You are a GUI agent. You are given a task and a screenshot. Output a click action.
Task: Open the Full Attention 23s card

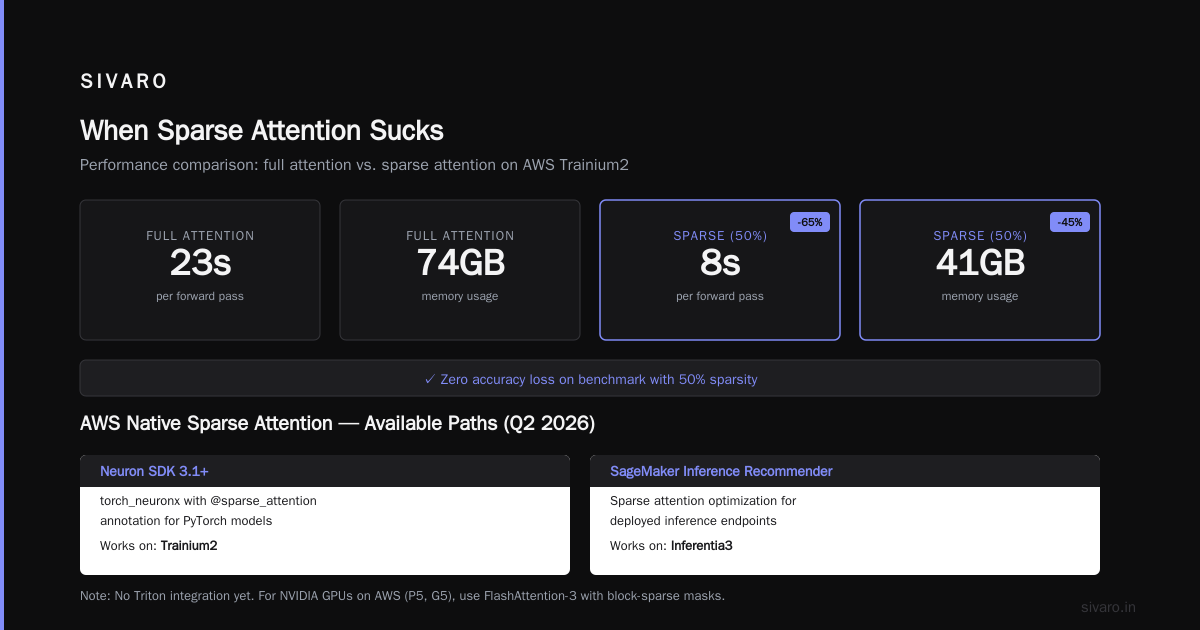pyautogui.click(x=200, y=270)
